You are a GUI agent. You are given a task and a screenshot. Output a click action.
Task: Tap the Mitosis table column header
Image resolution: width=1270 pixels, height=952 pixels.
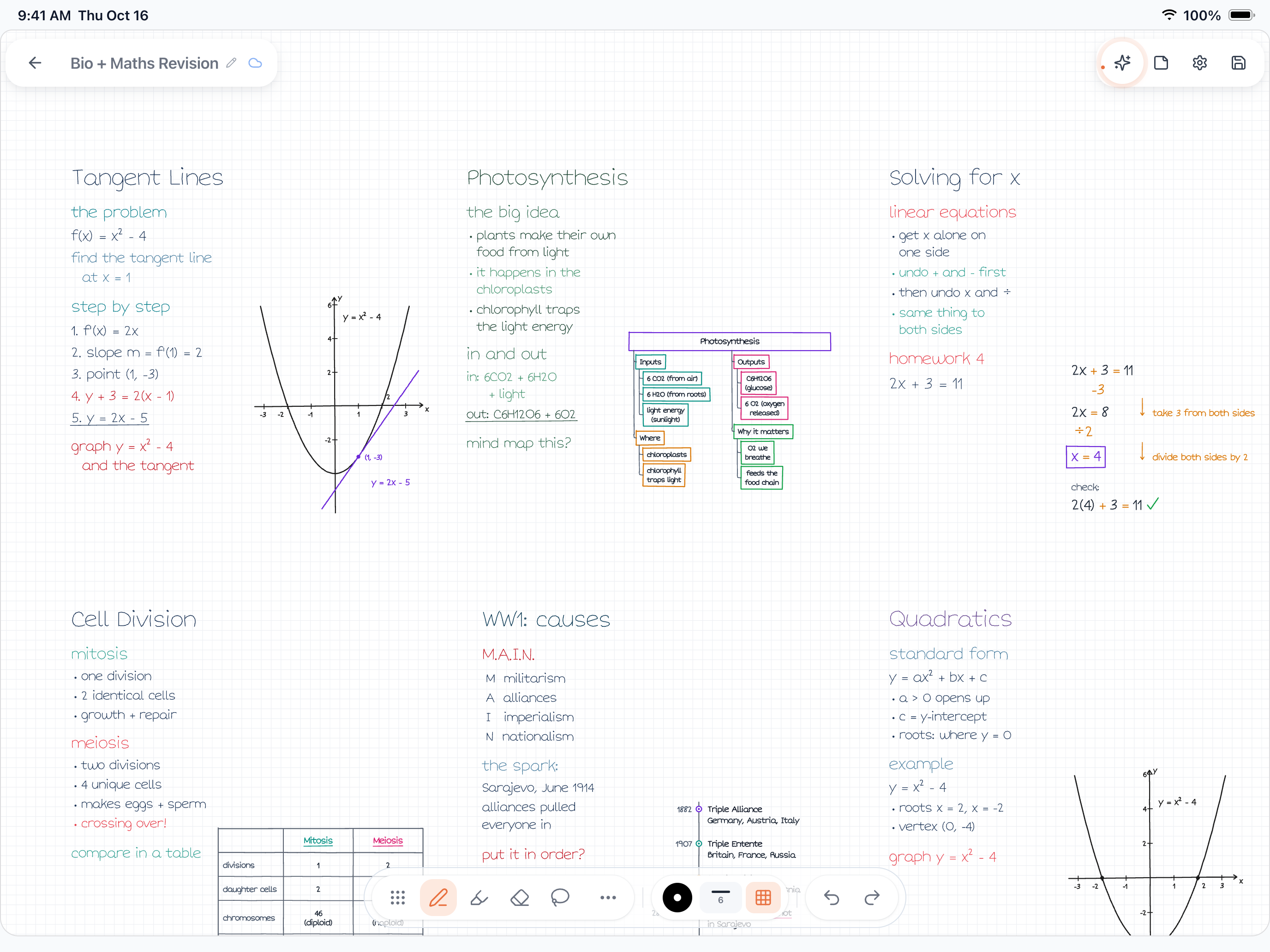(318, 841)
